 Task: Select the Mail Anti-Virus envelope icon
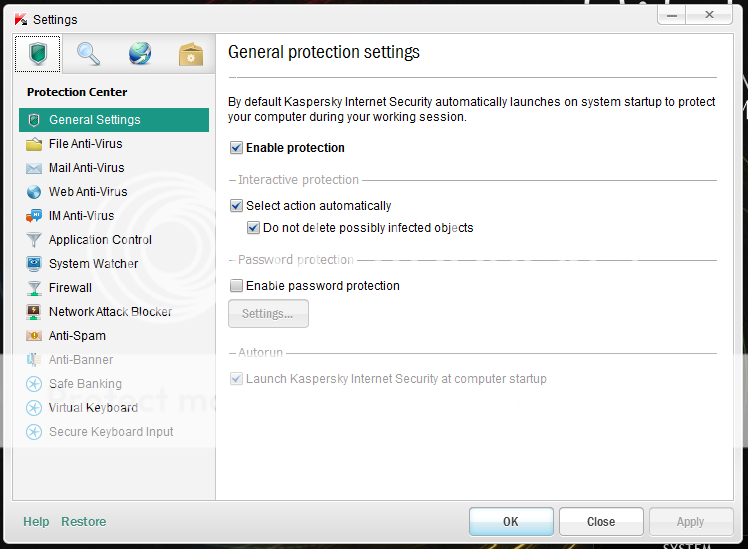tap(34, 168)
